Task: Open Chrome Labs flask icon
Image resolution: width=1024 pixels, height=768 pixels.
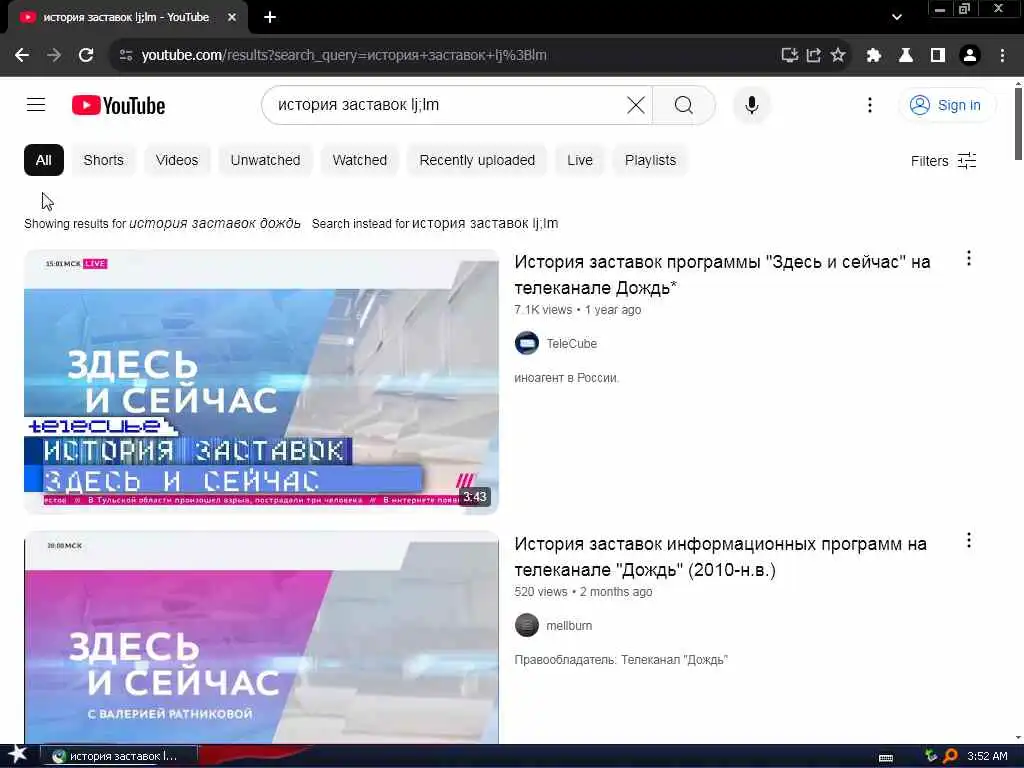Action: (906, 55)
